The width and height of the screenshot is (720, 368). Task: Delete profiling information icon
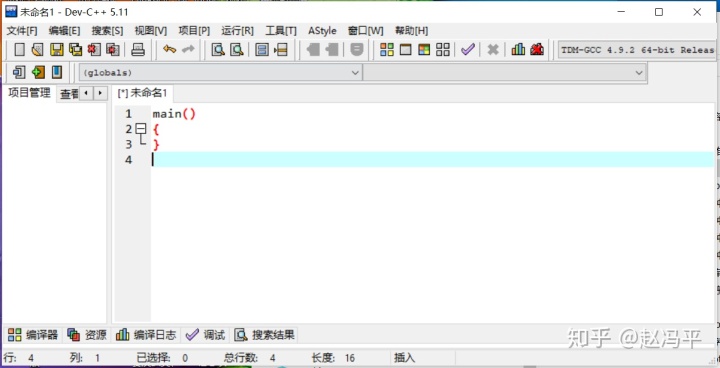[x=537, y=50]
